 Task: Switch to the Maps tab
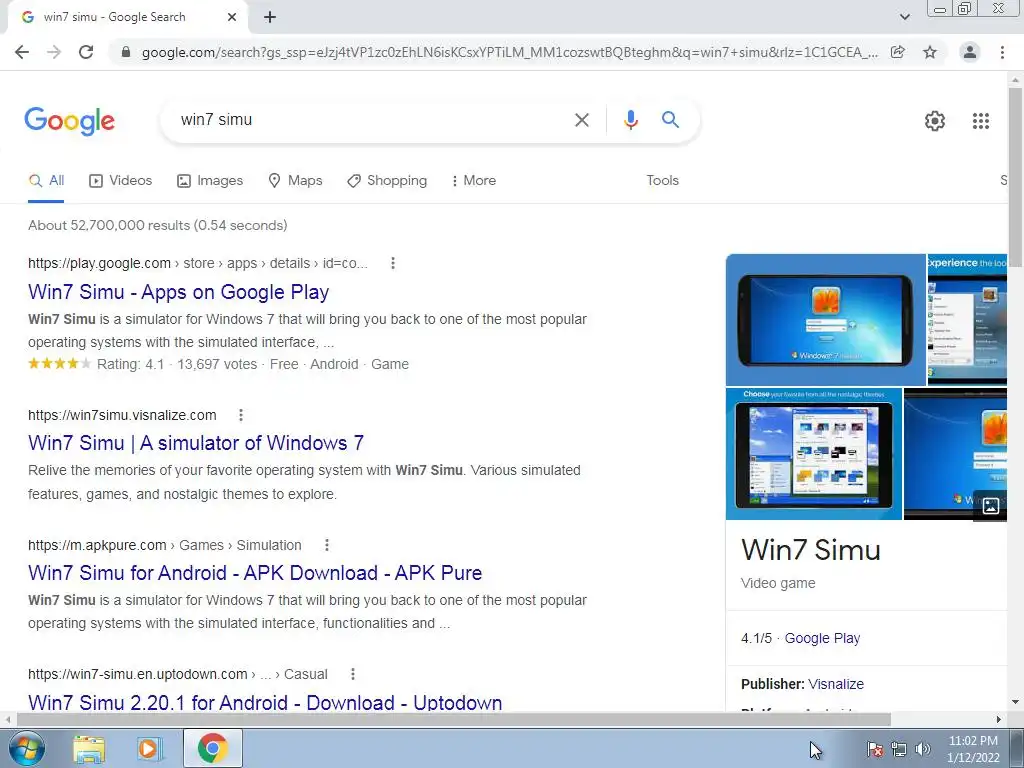coord(295,181)
